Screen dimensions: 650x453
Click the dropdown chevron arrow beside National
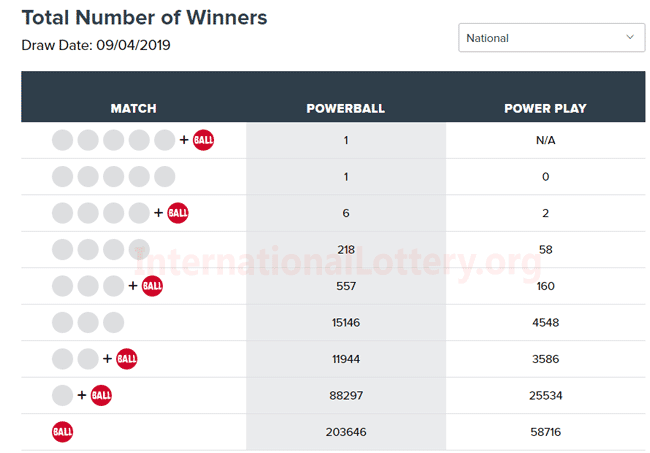(x=630, y=37)
